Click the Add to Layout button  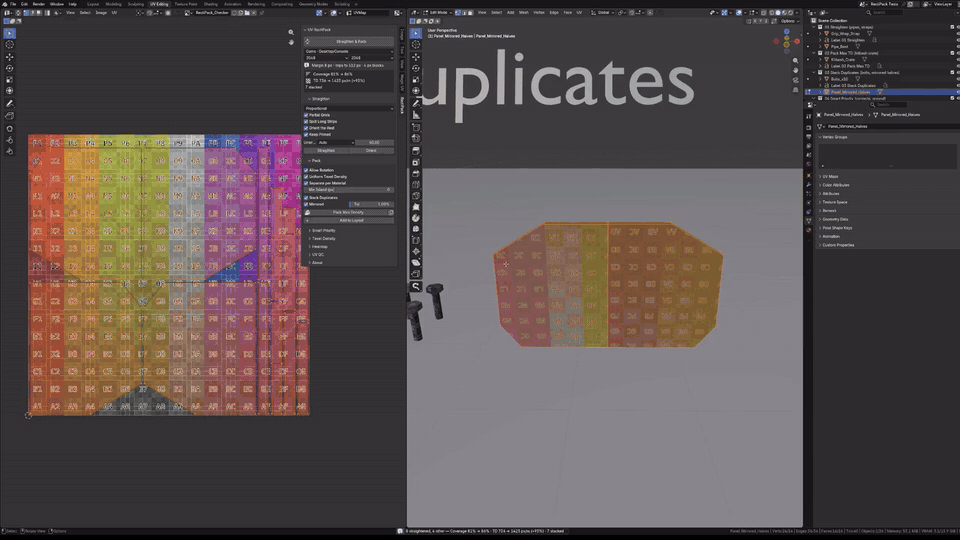(349, 220)
